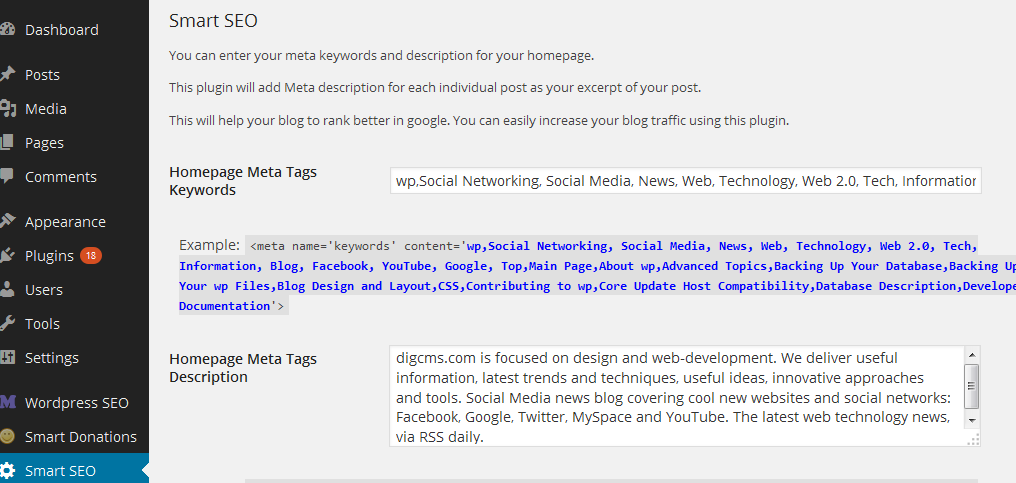This screenshot has height=483, width=1016.
Task: Click the description textarea scroll down arrow
Action: pyautogui.click(x=972, y=420)
